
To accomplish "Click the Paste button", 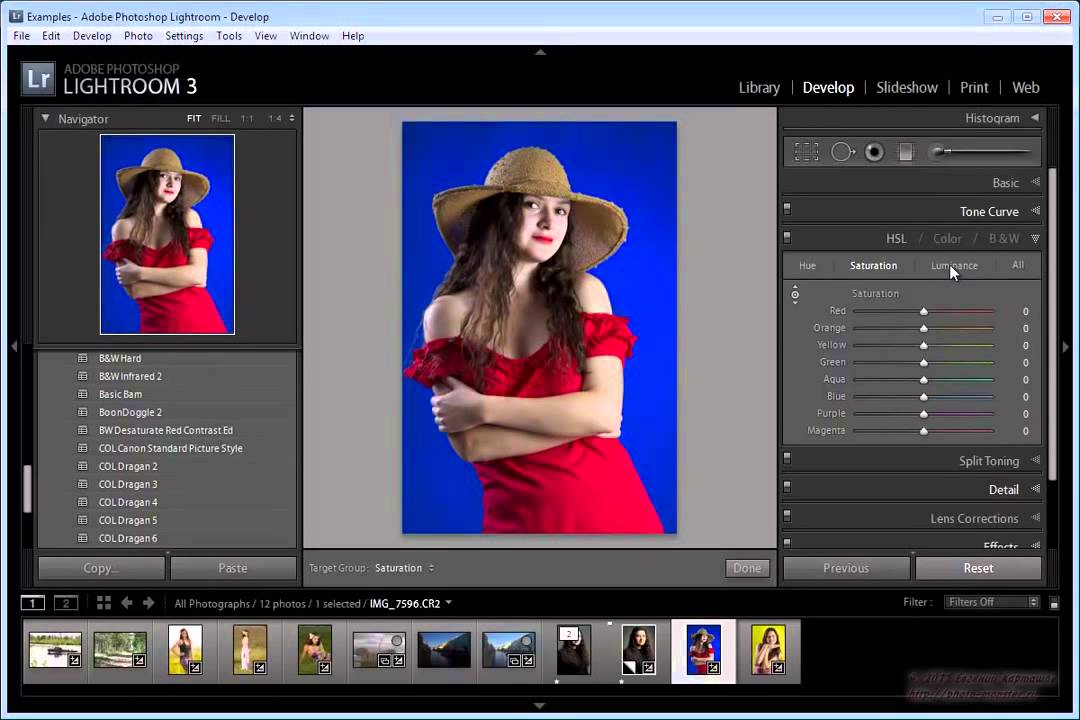I will [x=233, y=568].
